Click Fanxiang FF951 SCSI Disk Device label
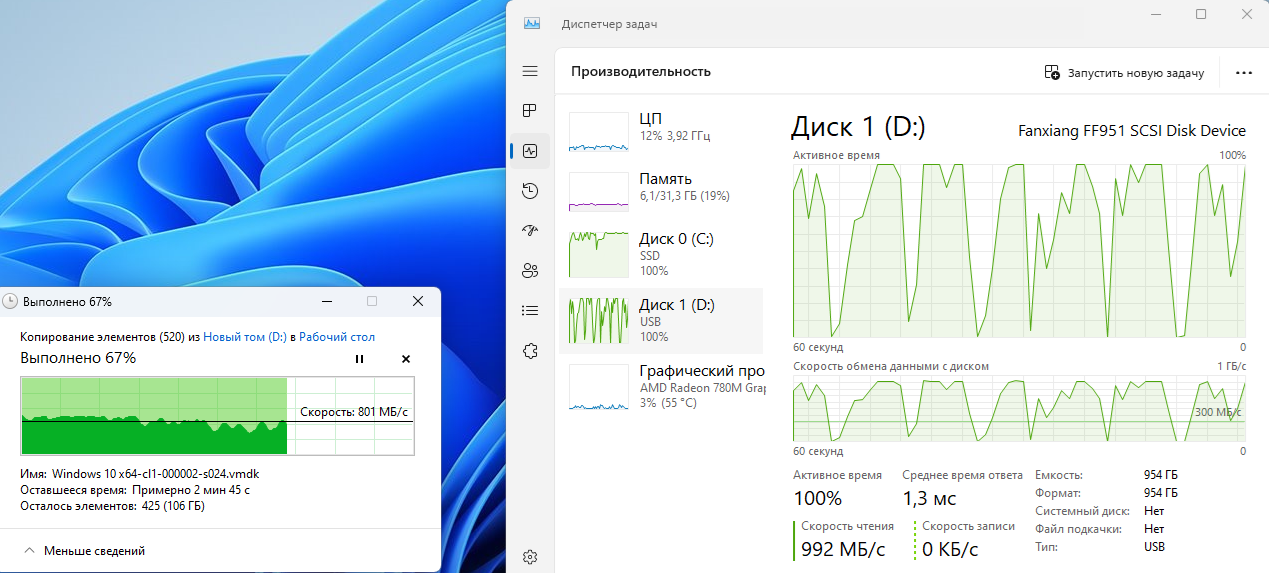The width and height of the screenshot is (1269, 573). pos(1132,131)
